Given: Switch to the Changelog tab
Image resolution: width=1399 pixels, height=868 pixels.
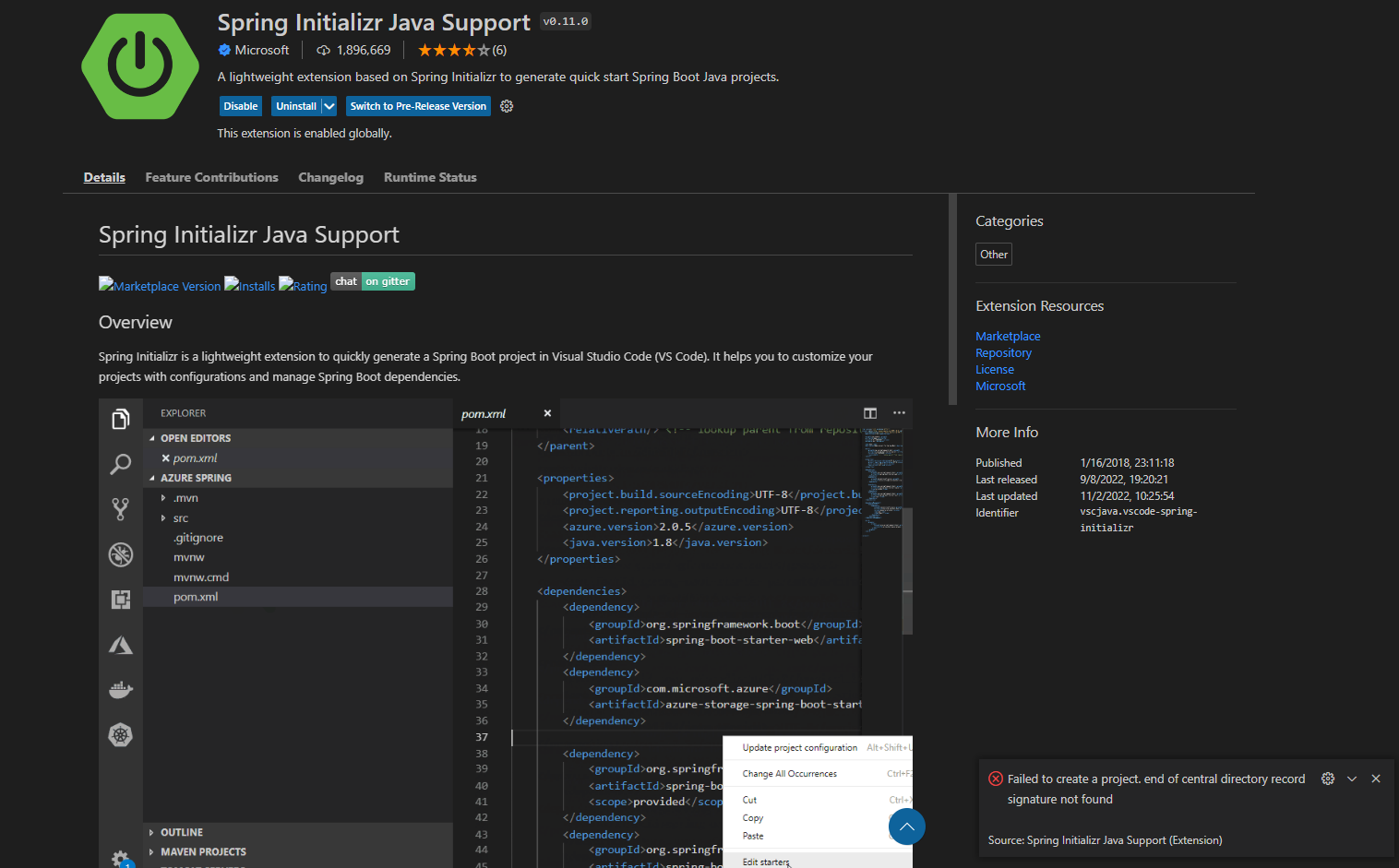Looking at the screenshot, I should tap(330, 177).
